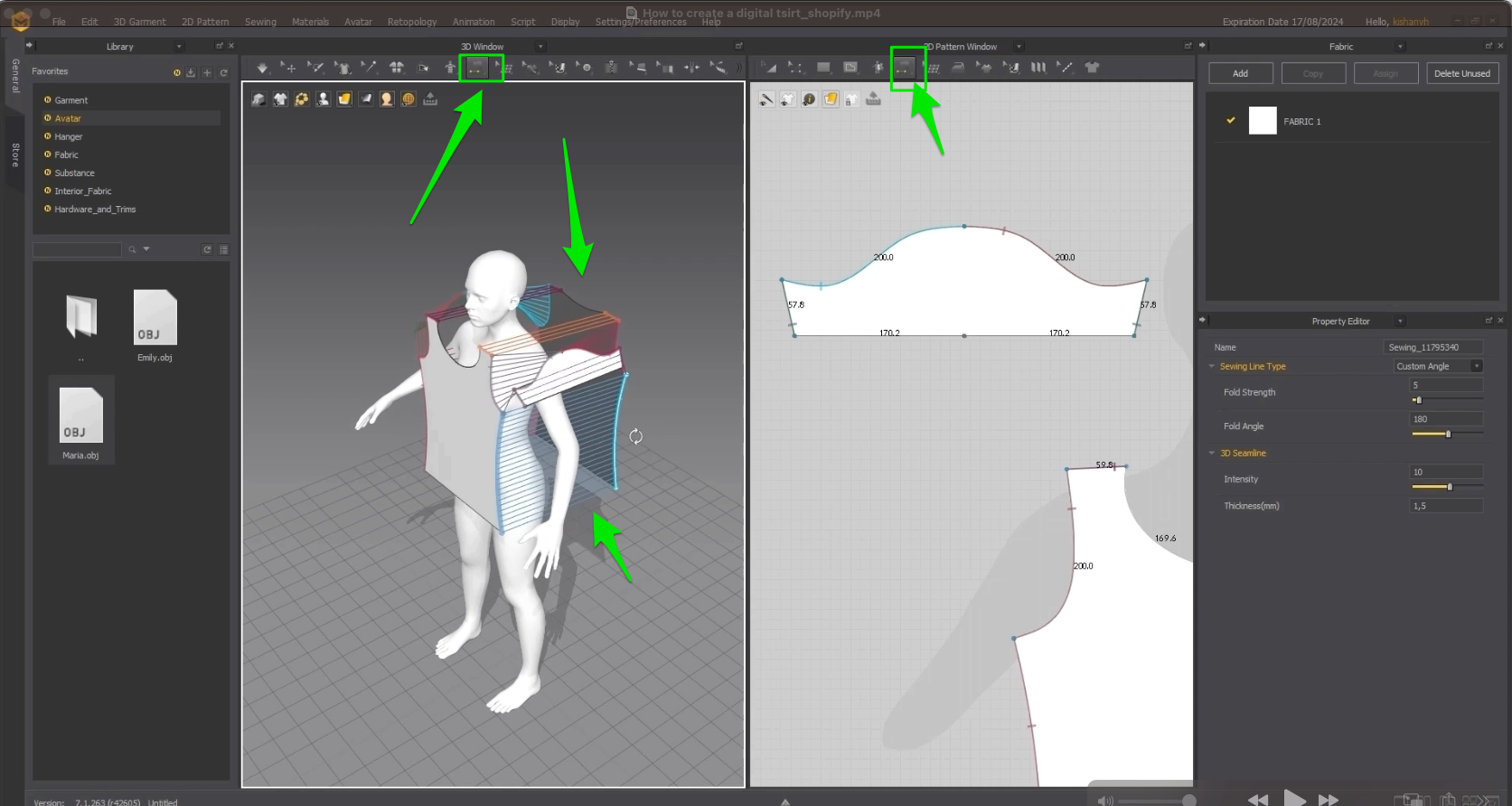1512x806 pixels.
Task: Select the Hanger item in Favorites
Action: (68, 136)
